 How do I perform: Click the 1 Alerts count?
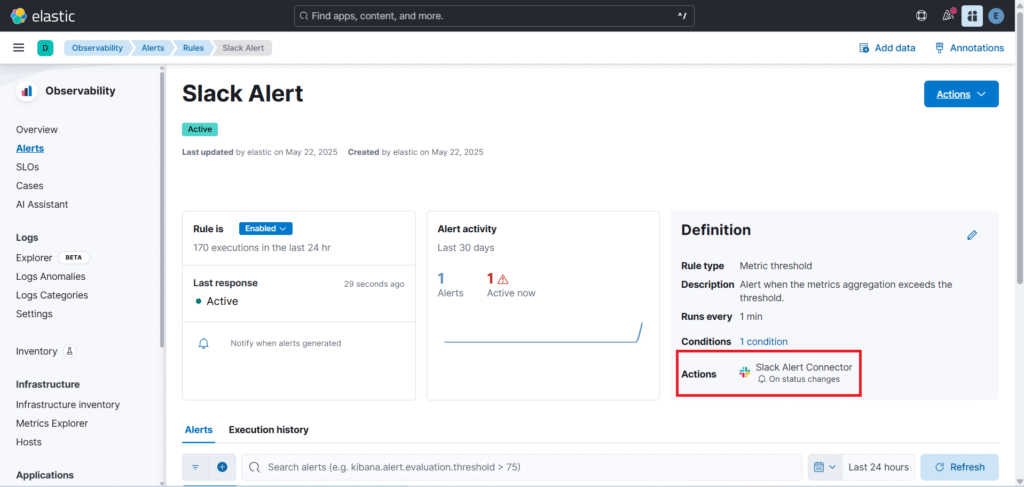(450, 285)
